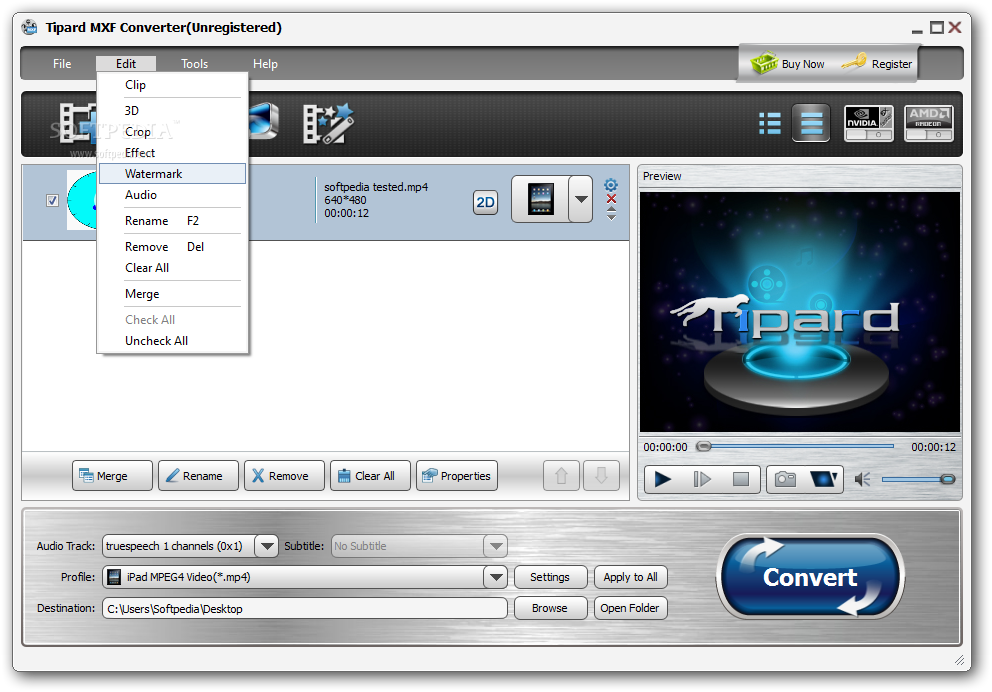
Task: Expand the Audio Track dropdown
Action: [266, 546]
